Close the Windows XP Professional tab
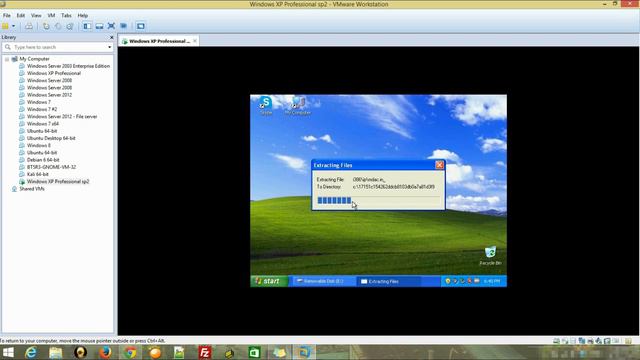 [x=195, y=41]
